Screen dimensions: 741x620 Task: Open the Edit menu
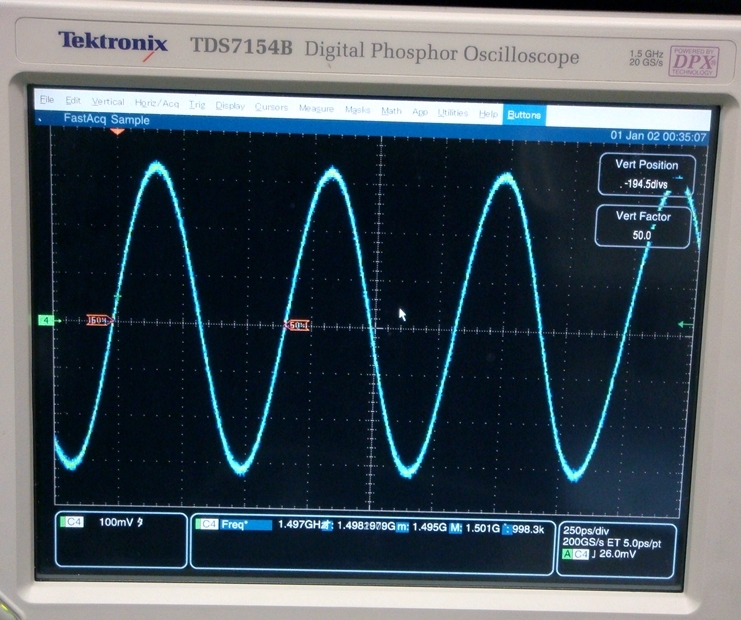(73, 100)
